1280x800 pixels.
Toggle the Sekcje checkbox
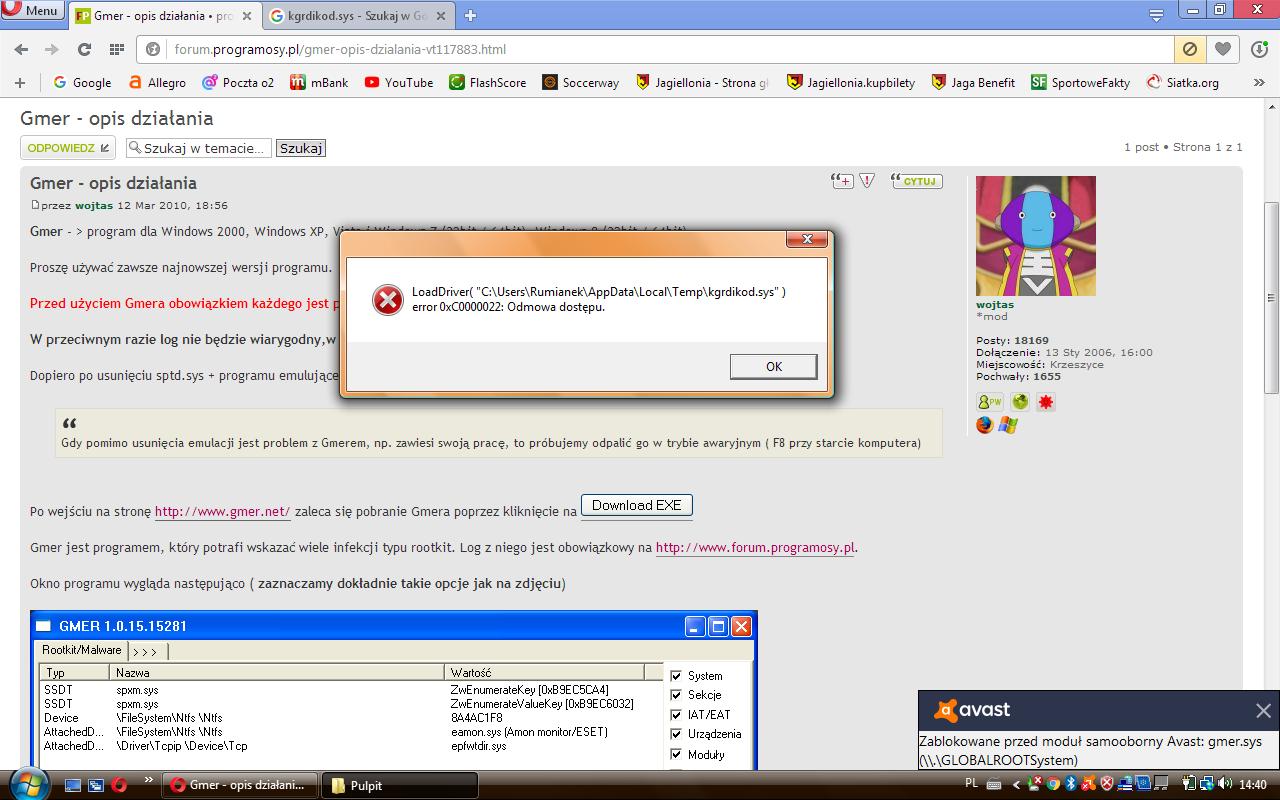point(676,695)
